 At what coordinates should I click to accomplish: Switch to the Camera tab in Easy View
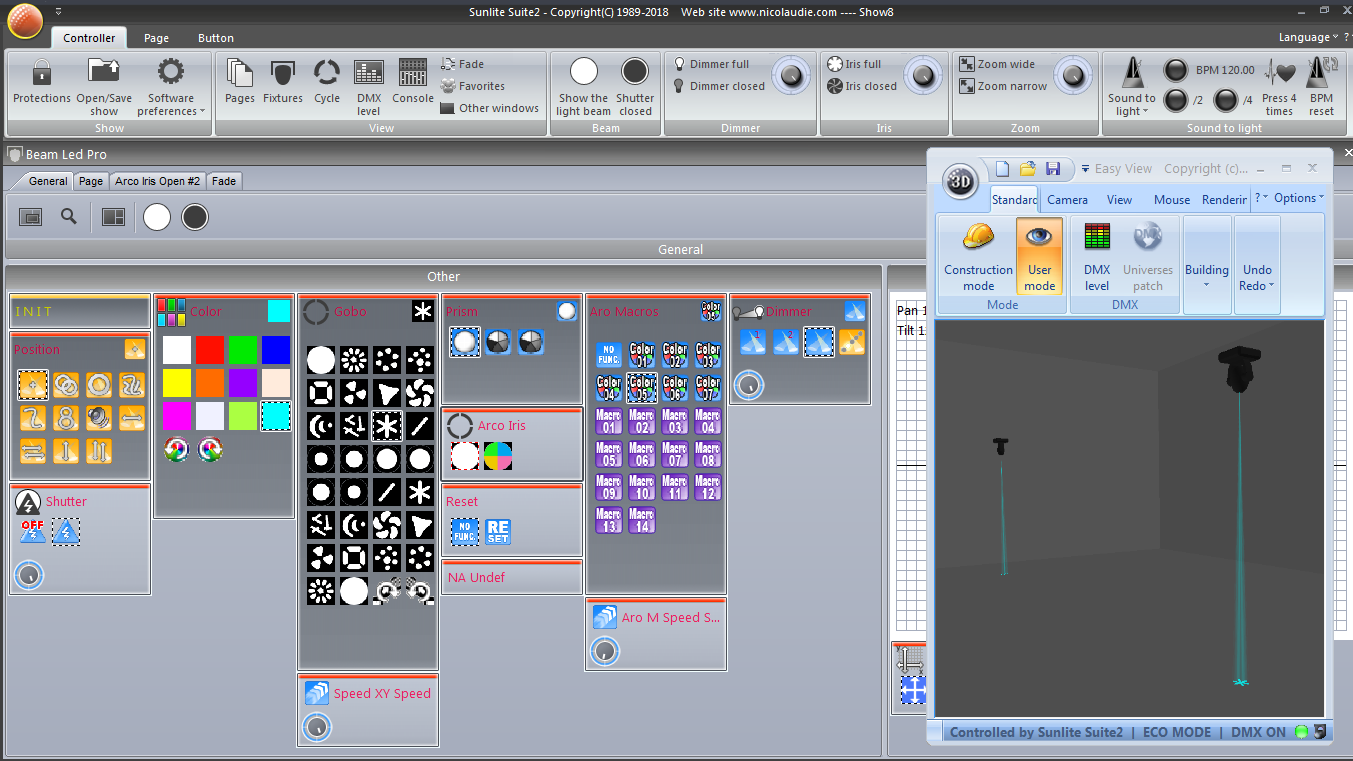pyautogui.click(x=1067, y=200)
